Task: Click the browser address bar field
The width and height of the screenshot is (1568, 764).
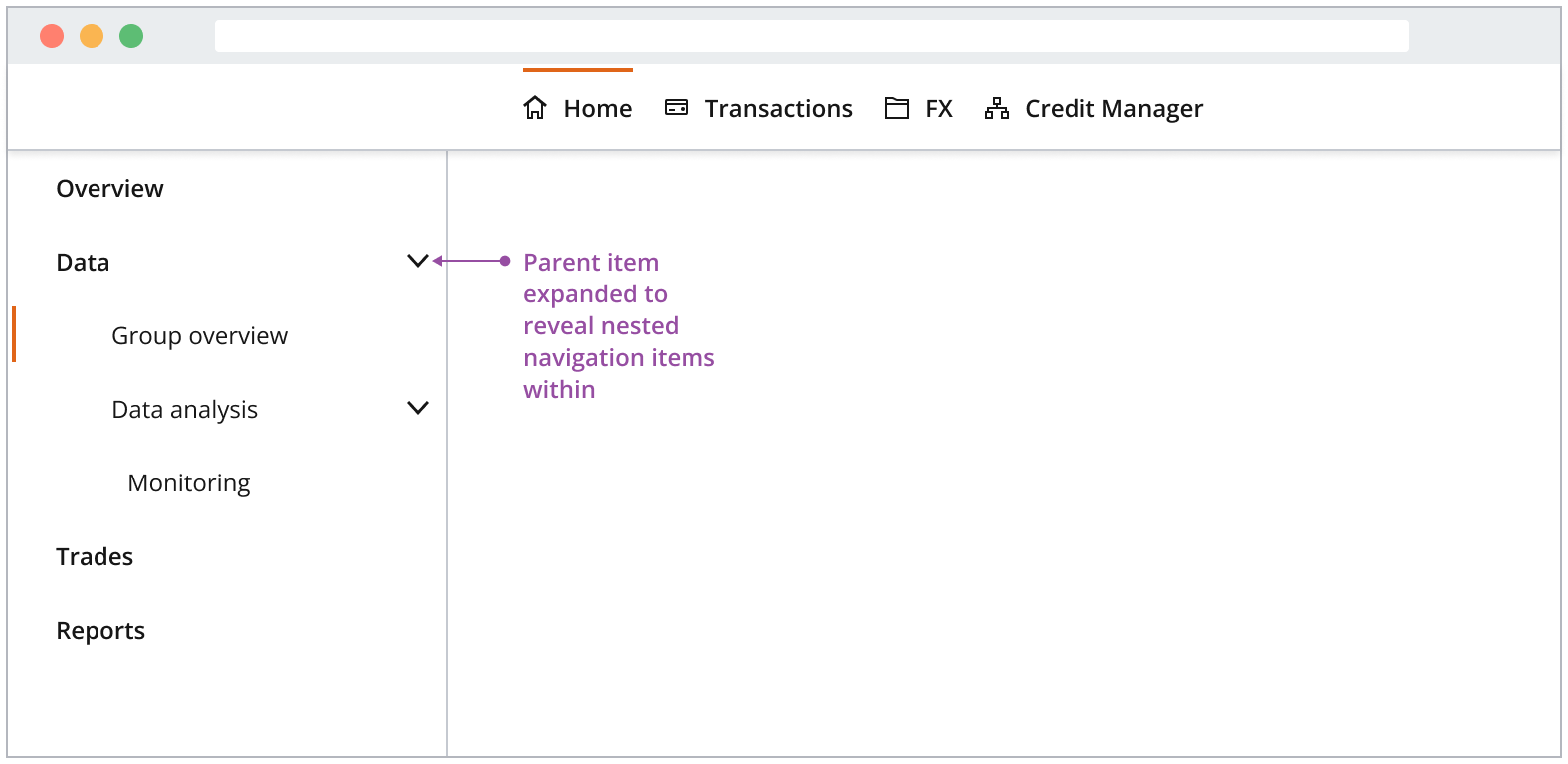Action: point(811,36)
